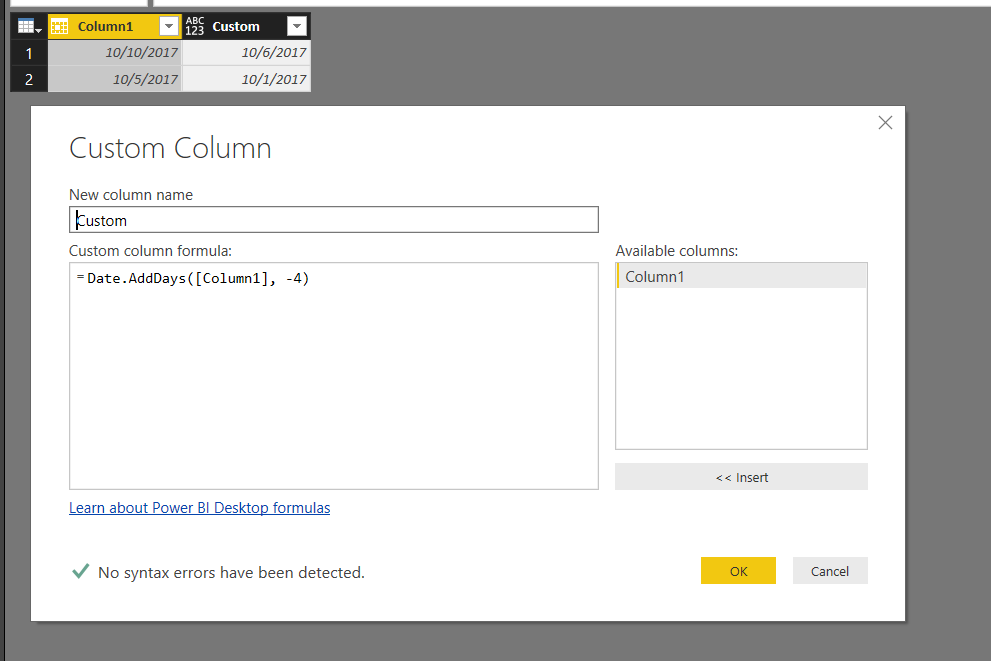The height and width of the screenshot is (661, 991).
Task: Click the green syntax check mark icon
Action: pyautogui.click(x=80, y=571)
